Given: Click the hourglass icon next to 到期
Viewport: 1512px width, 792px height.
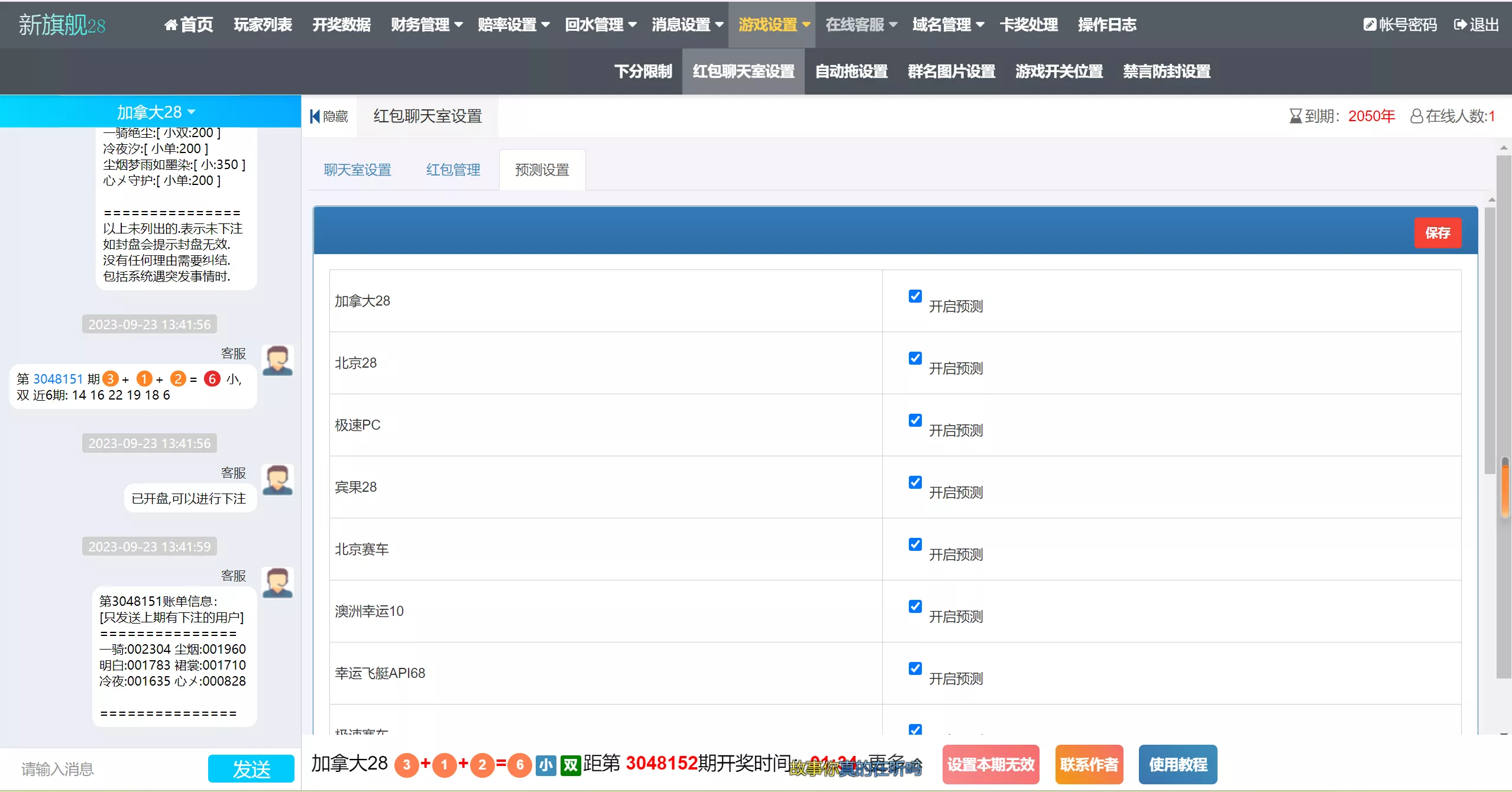Looking at the screenshot, I should (1296, 115).
